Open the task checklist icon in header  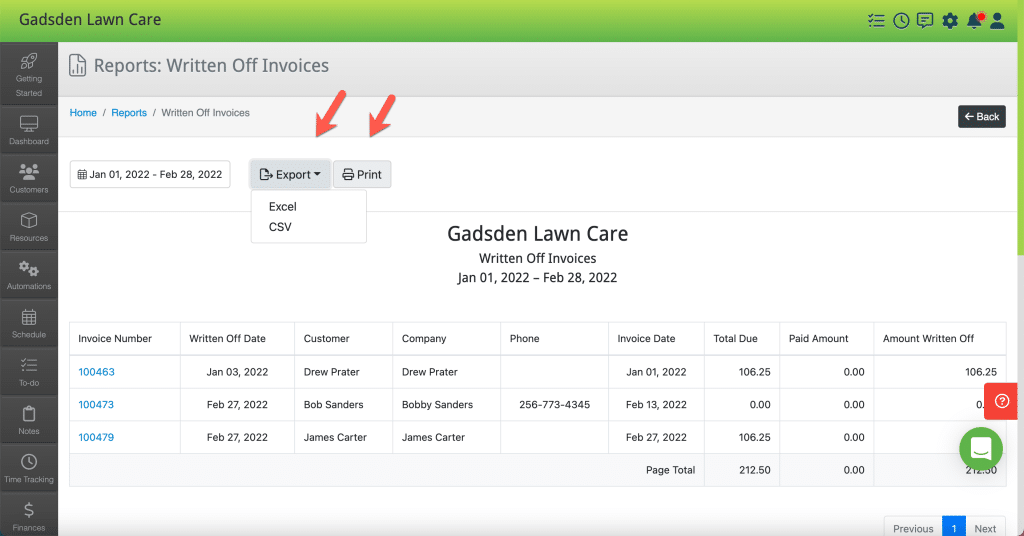pyautogui.click(x=876, y=21)
